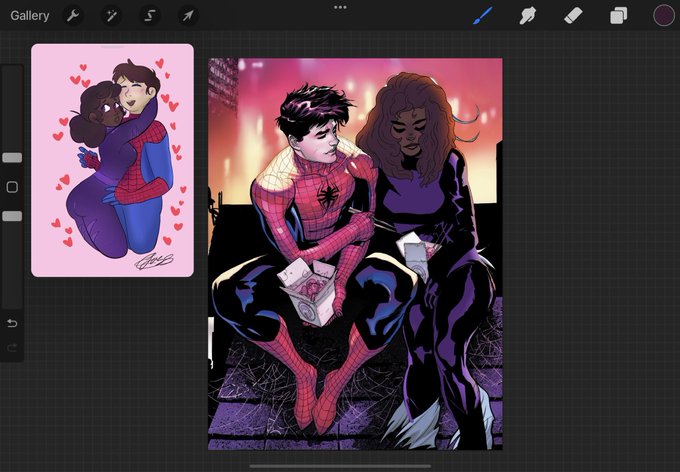This screenshot has height=472, width=680.
Task: Undo the last action
Action: (x=12, y=323)
